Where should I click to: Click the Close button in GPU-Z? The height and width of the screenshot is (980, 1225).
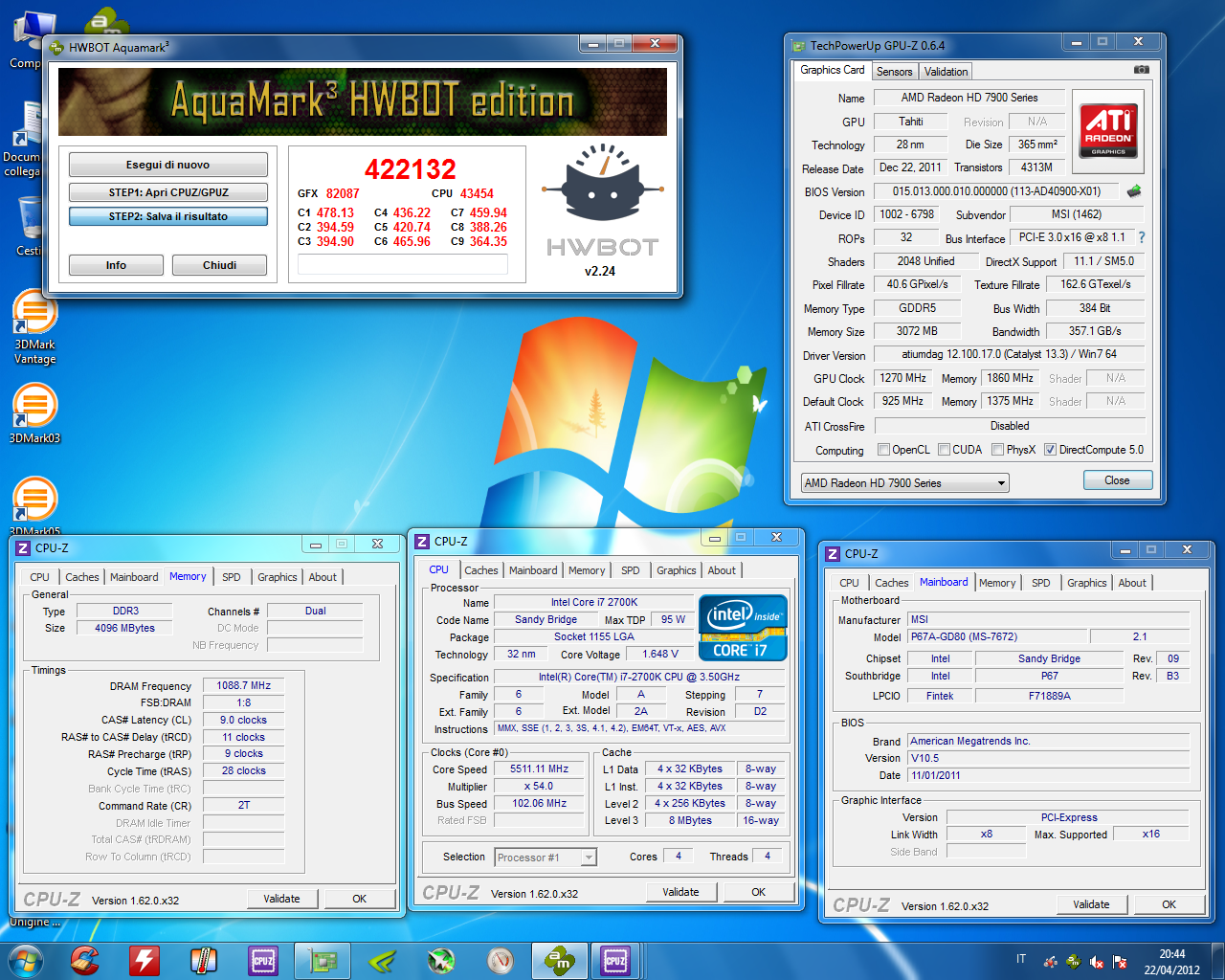(1117, 480)
